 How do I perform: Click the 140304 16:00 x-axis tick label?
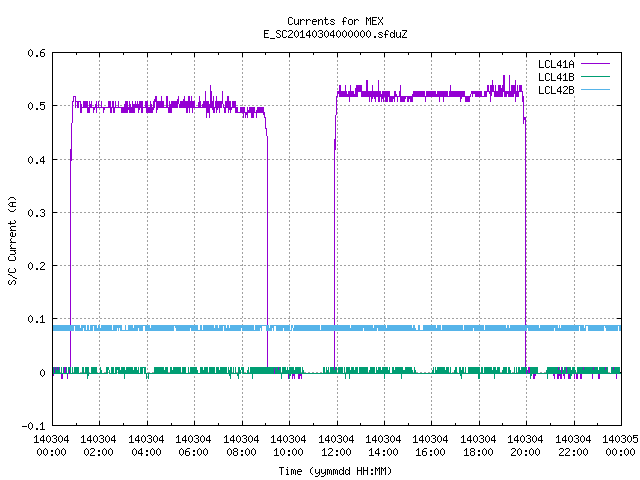[x=431, y=446]
